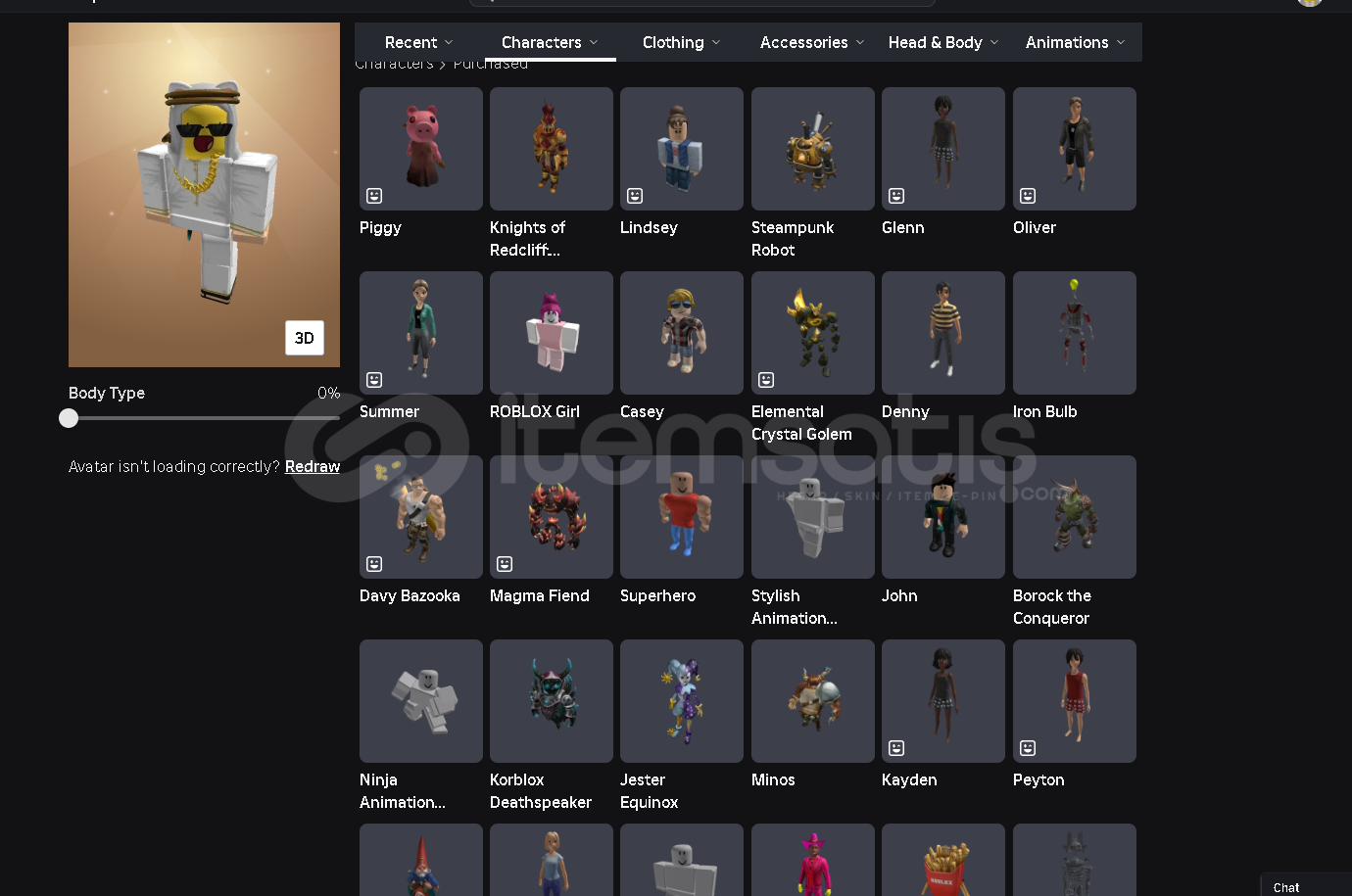Click the face badge on Peyton card
Screen dimensions: 1352x896
pyautogui.click(x=1028, y=748)
